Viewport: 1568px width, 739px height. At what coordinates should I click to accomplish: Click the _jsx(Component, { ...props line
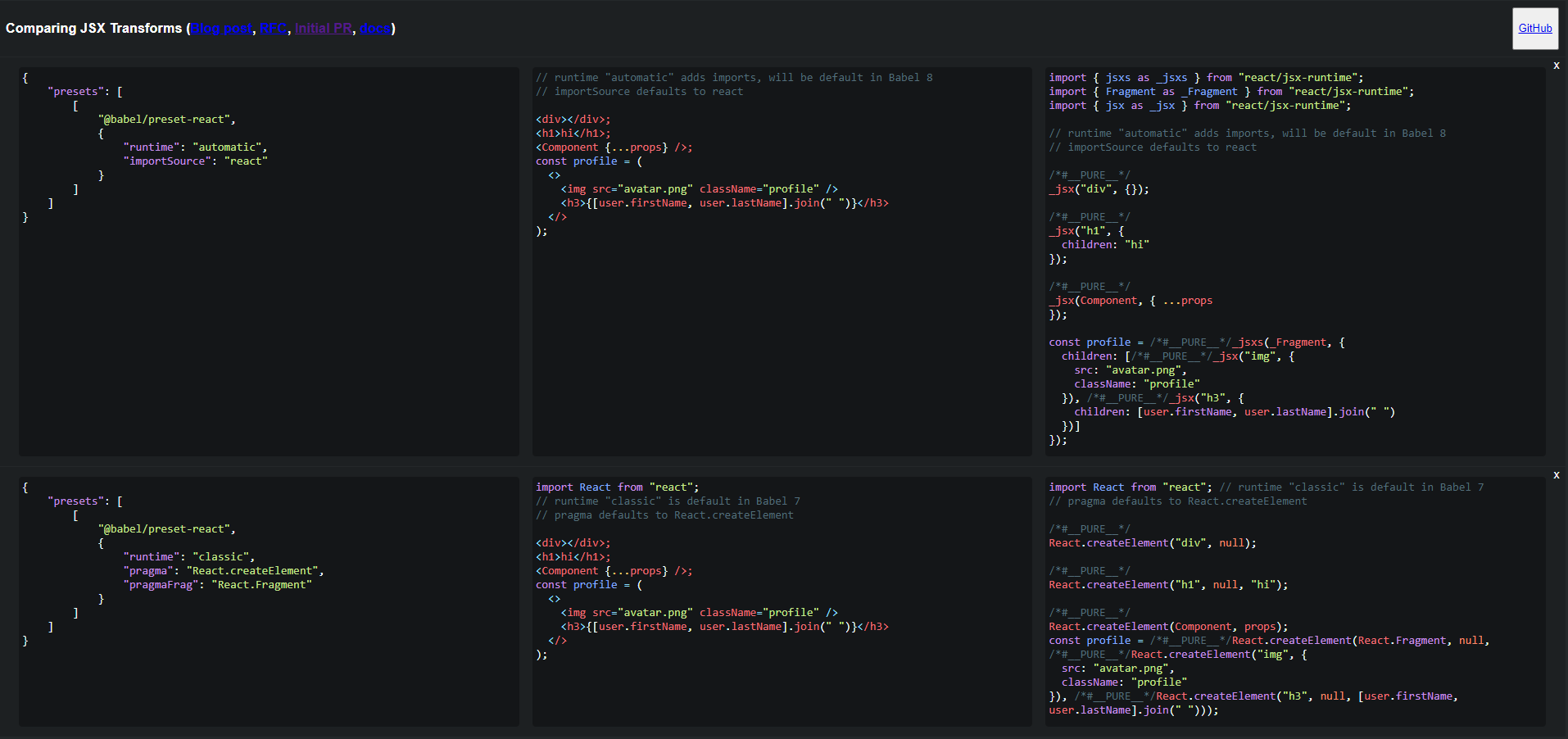(x=1131, y=301)
